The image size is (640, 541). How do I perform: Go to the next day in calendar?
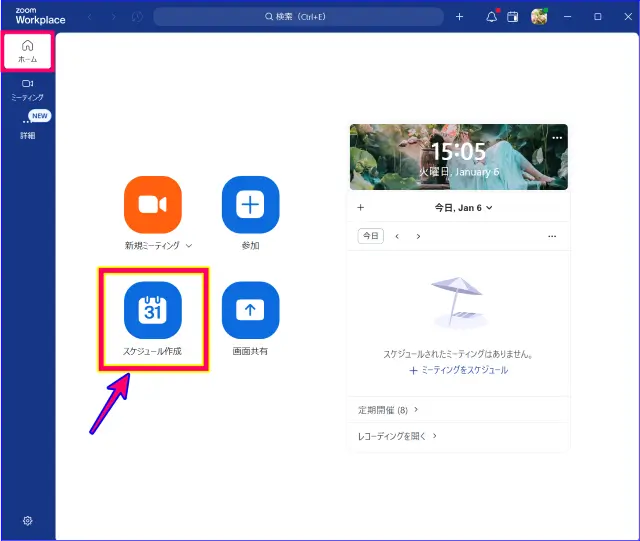(418, 236)
